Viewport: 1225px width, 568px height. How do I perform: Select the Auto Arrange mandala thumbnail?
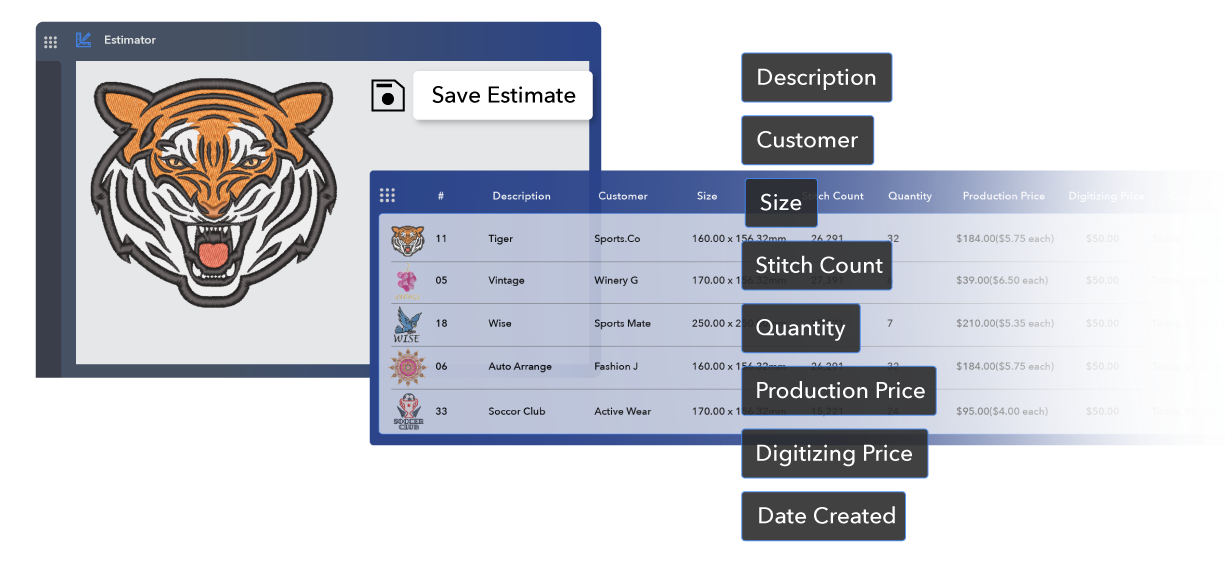[x=407, y=367]
